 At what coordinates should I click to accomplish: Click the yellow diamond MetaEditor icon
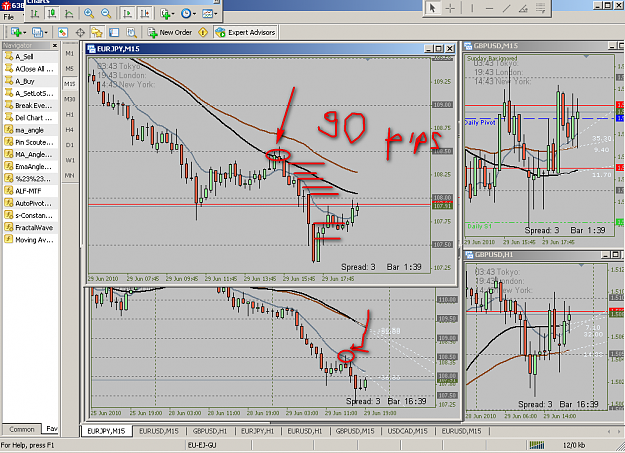pyautogui.click(x=203, y=32)
